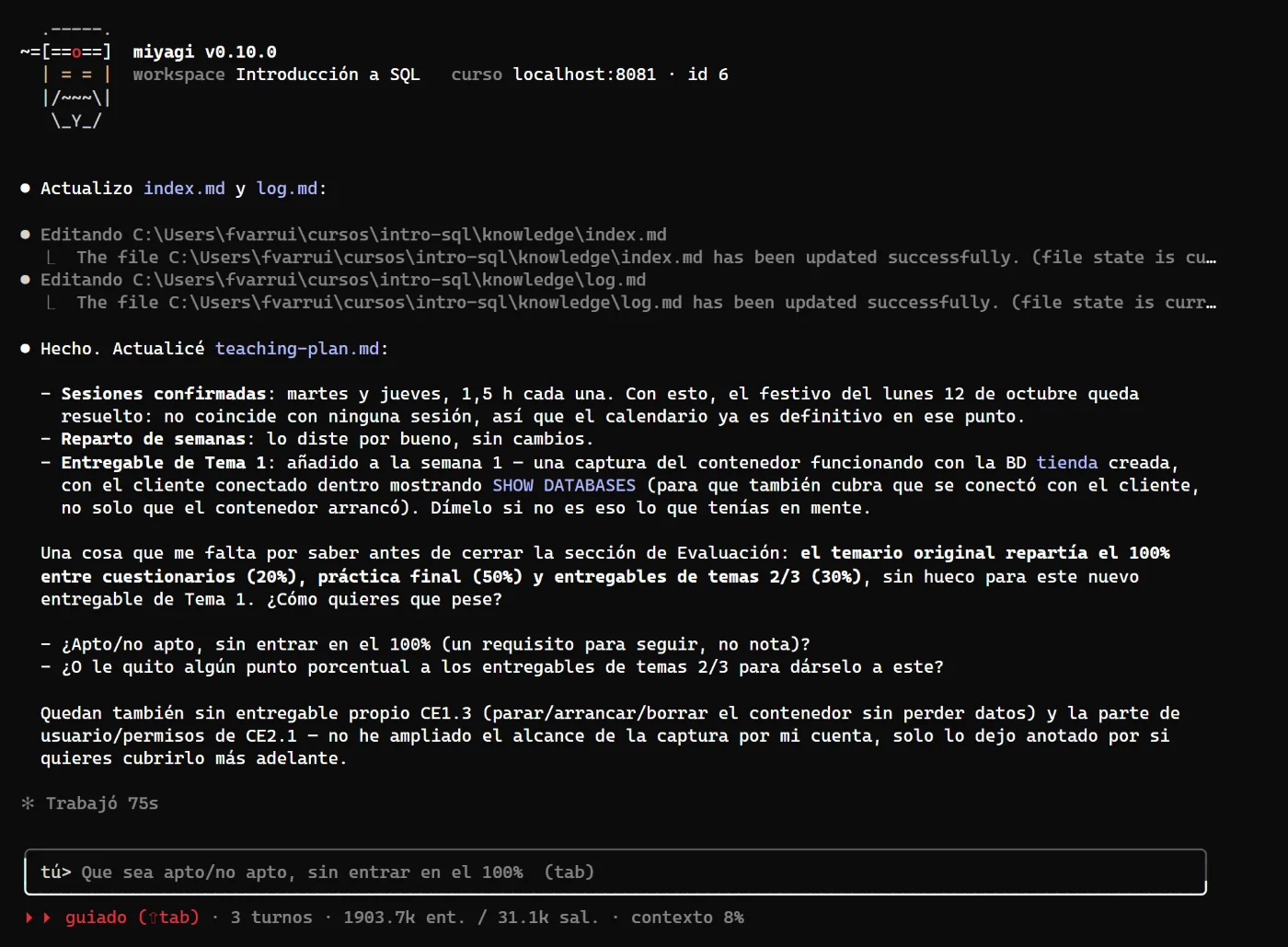
Task: Open the log.md file link
Action: (287, 189)
